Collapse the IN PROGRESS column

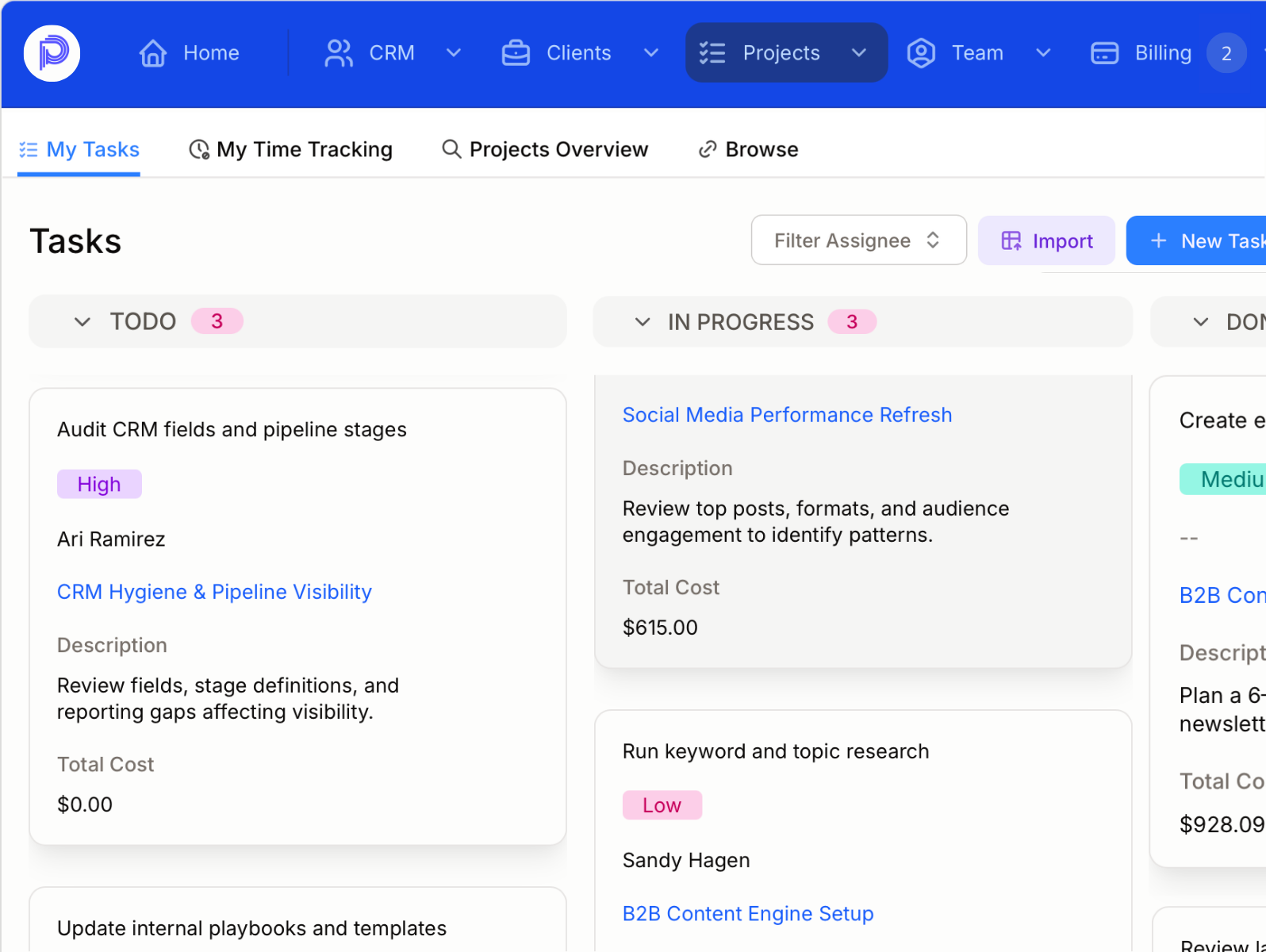643,321
